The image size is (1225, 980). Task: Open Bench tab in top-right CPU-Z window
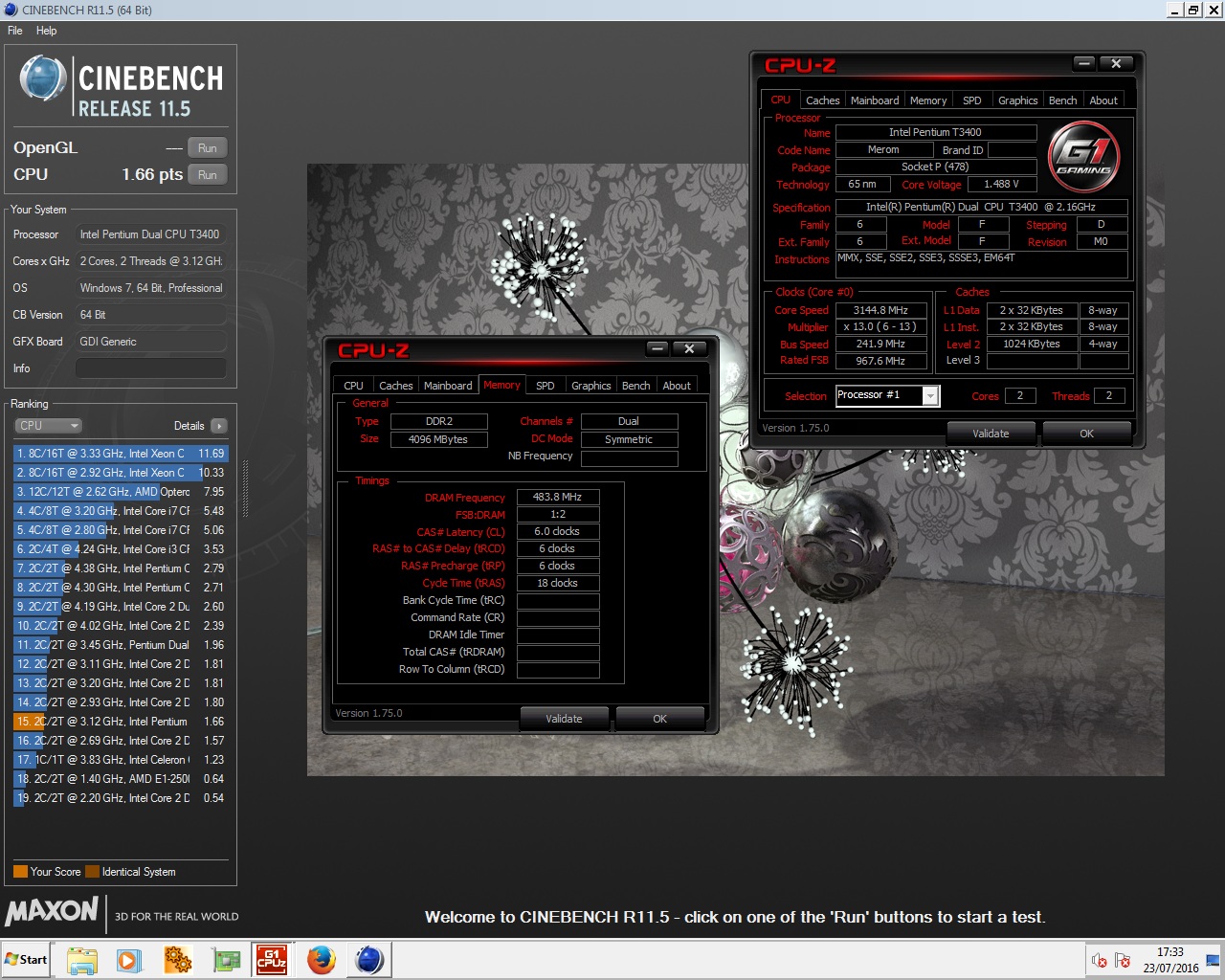1062,100
